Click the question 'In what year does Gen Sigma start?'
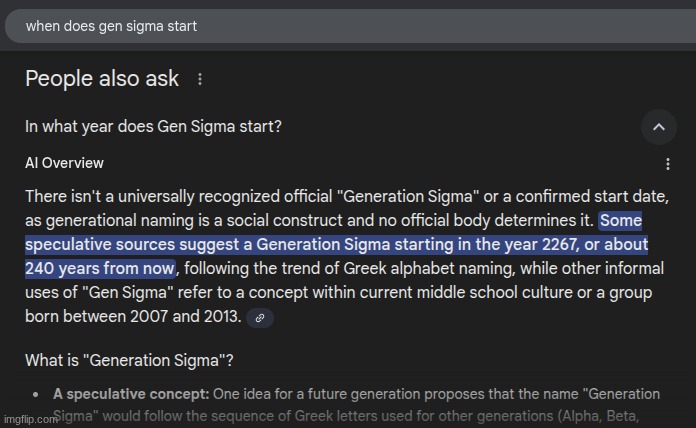This screenshot has height=428, width=696. click(x=153, y=127)
